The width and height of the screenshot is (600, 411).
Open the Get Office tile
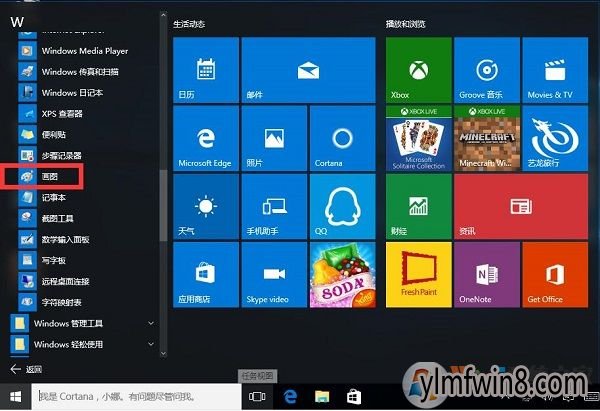click(x=555, y=275)
